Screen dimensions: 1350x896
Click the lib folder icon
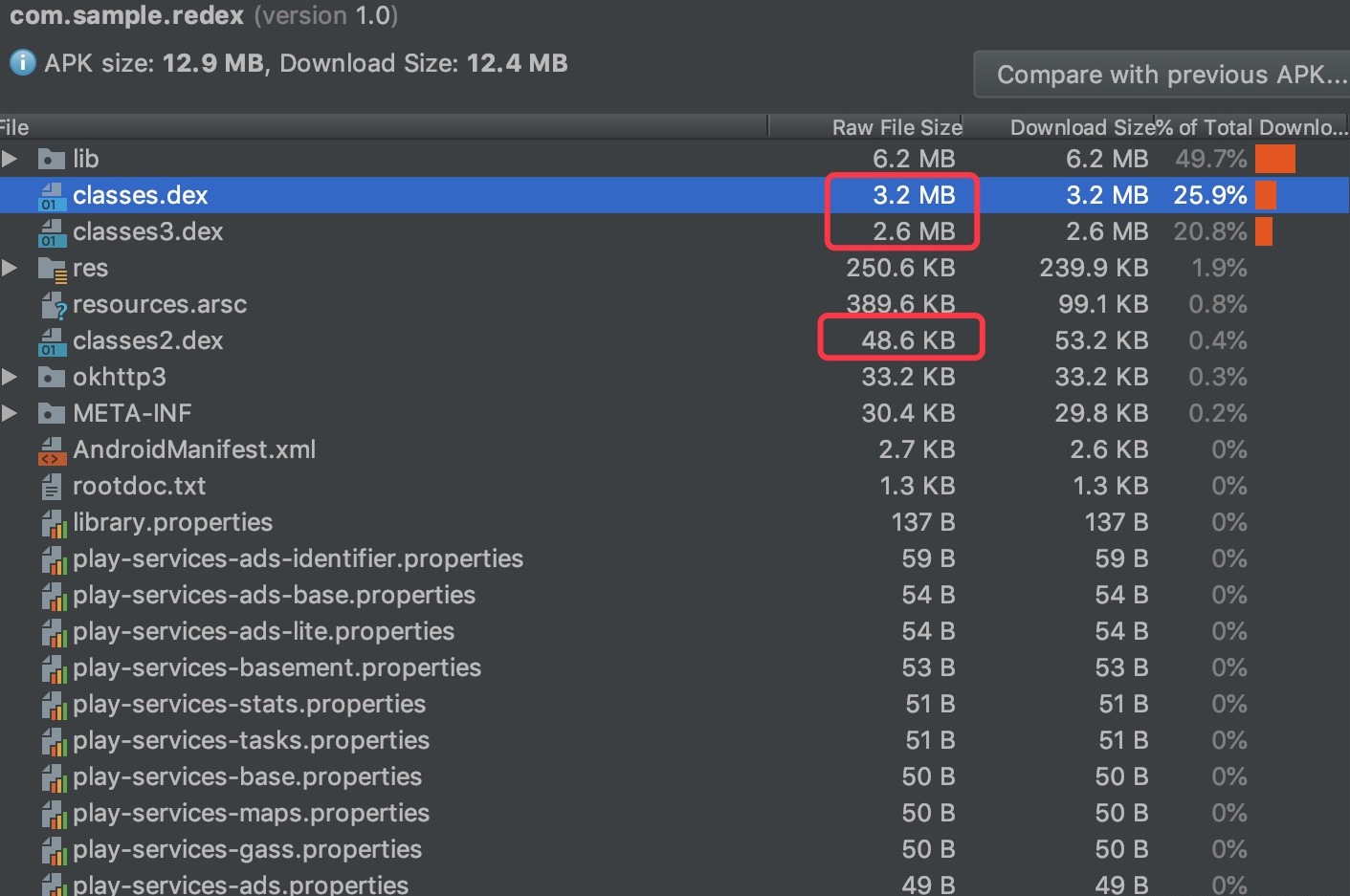[51, 159]
